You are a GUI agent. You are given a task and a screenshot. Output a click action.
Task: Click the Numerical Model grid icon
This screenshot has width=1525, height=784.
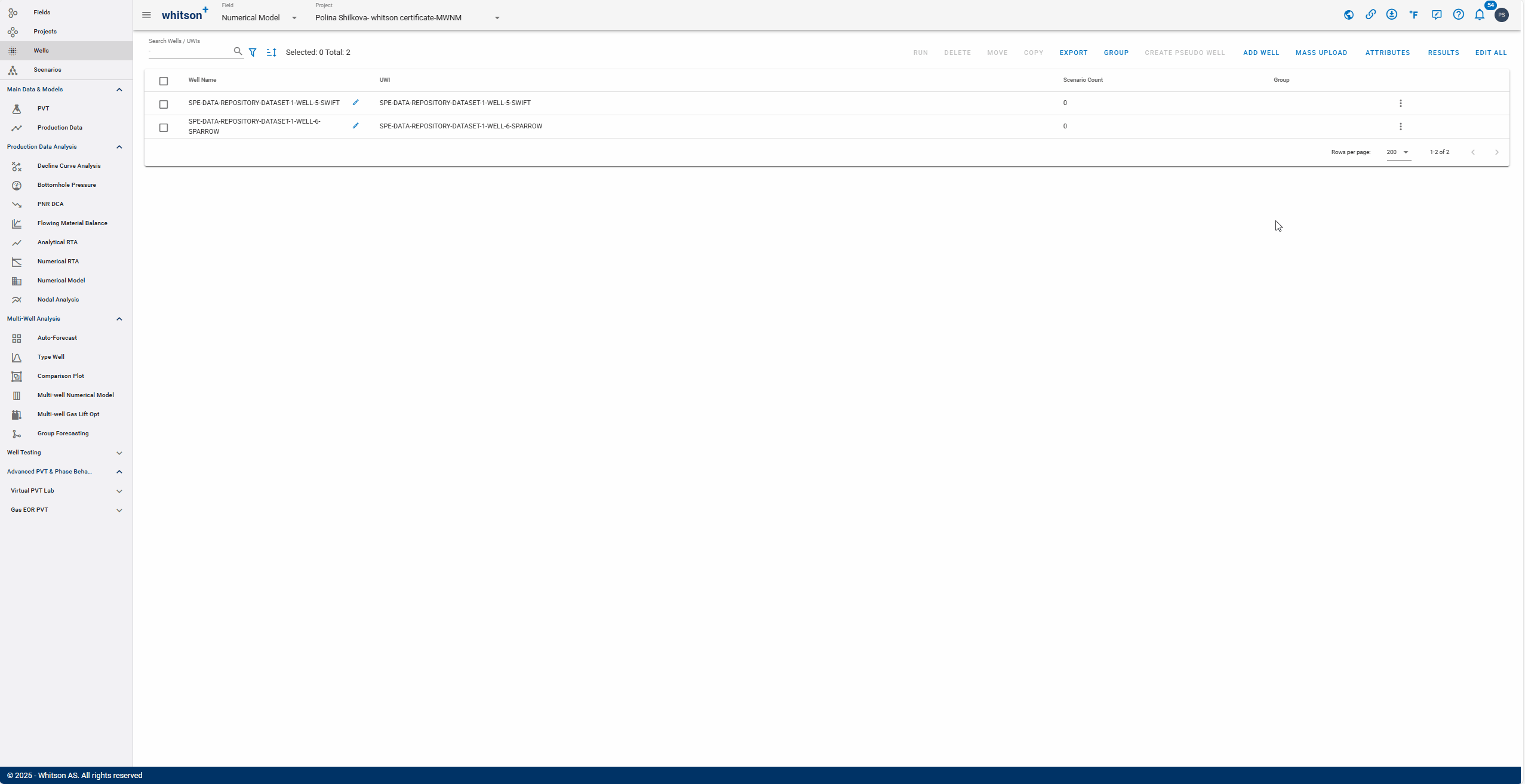[x=17, y=281]
